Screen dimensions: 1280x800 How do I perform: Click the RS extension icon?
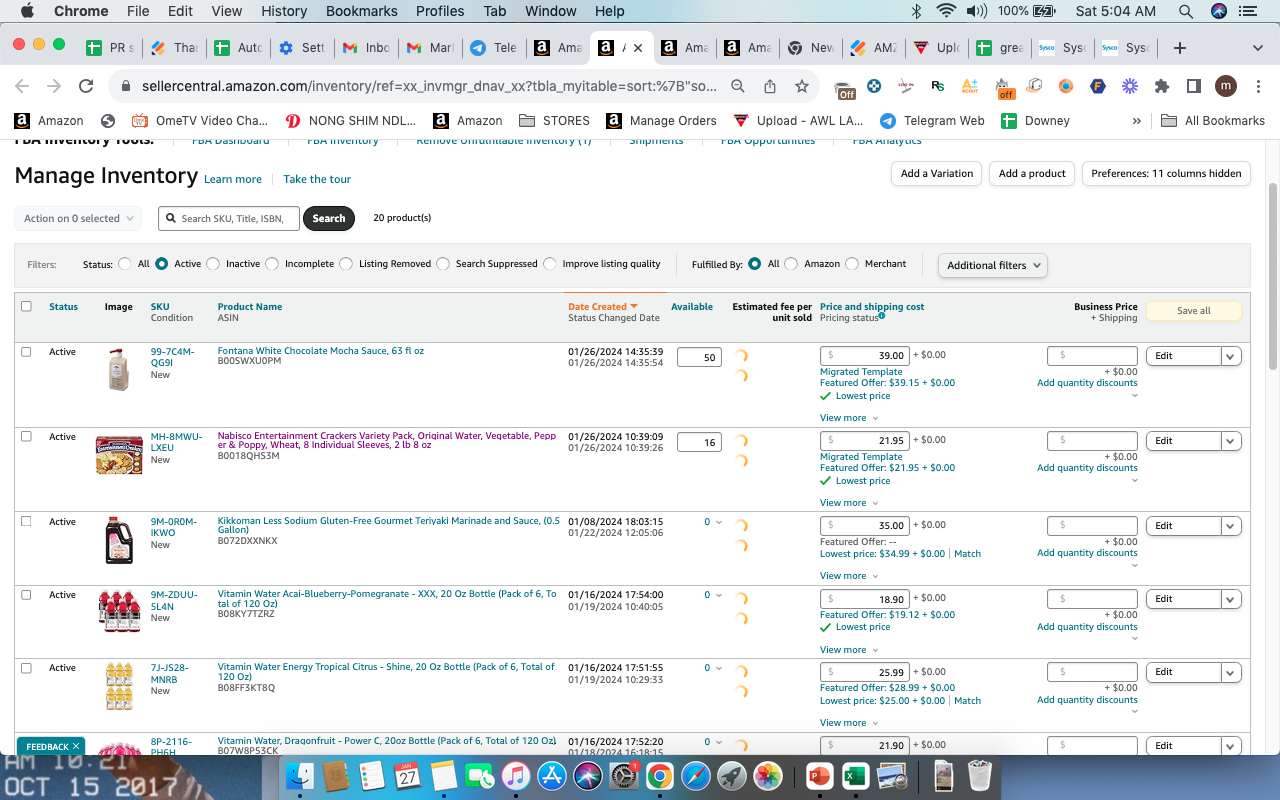pos(938,86)
